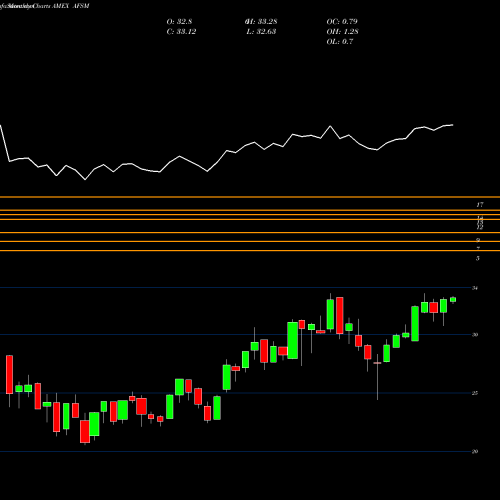500x500 pixels.
Task: Click the doji candle with the longest lower wick
Action: pos(377,363)
